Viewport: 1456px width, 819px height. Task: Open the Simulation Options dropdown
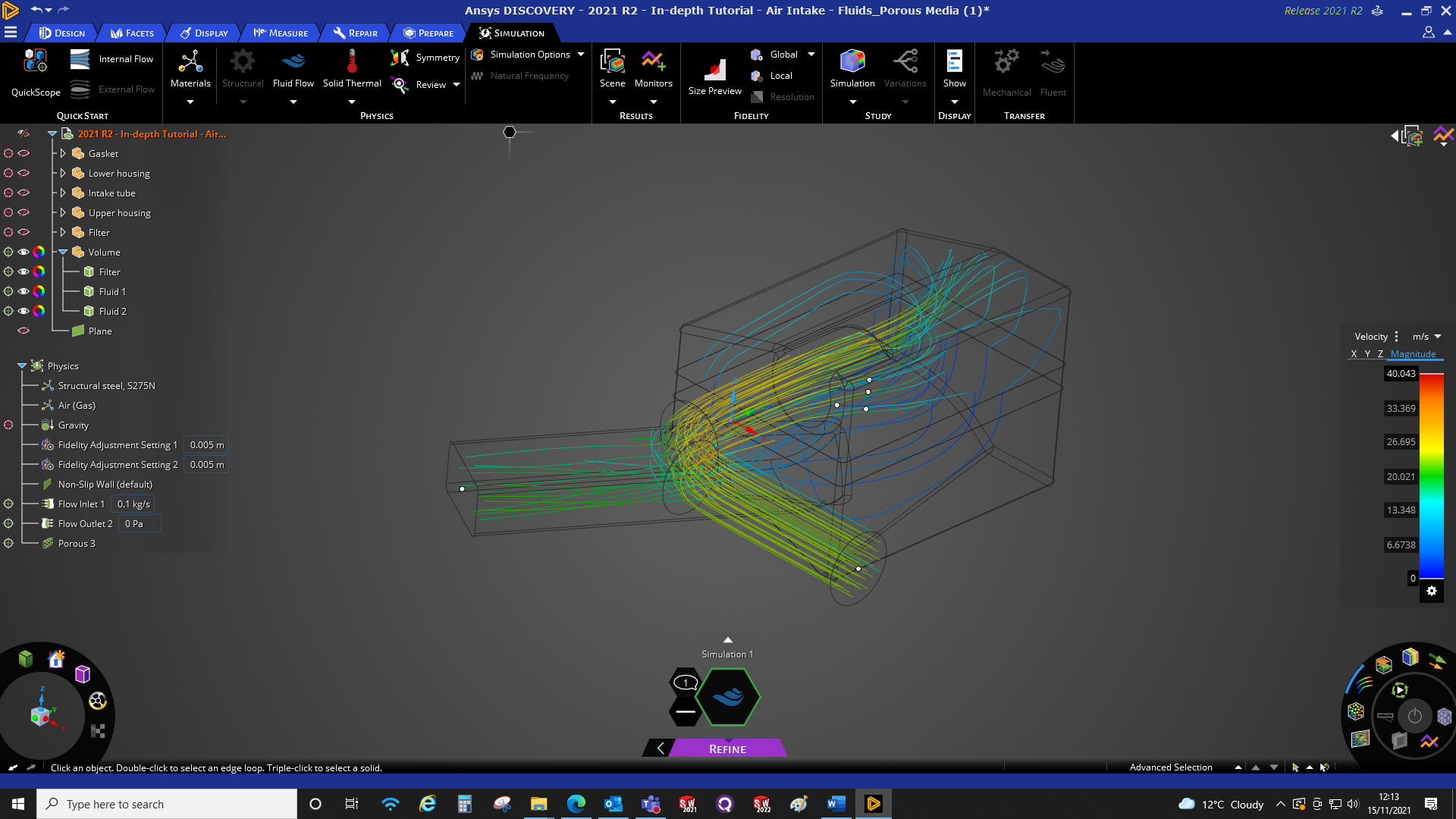(x=581, y=55)
